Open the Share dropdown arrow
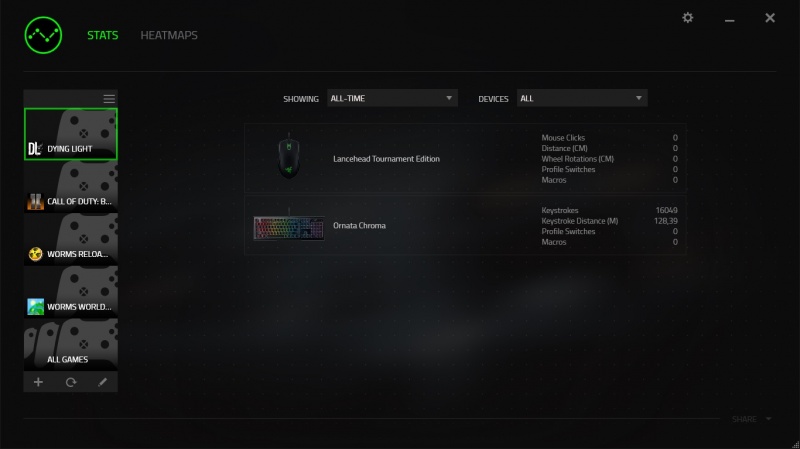The width and height of the screenshot is (800, 449). pyautogui.click(x=768, y=419)
